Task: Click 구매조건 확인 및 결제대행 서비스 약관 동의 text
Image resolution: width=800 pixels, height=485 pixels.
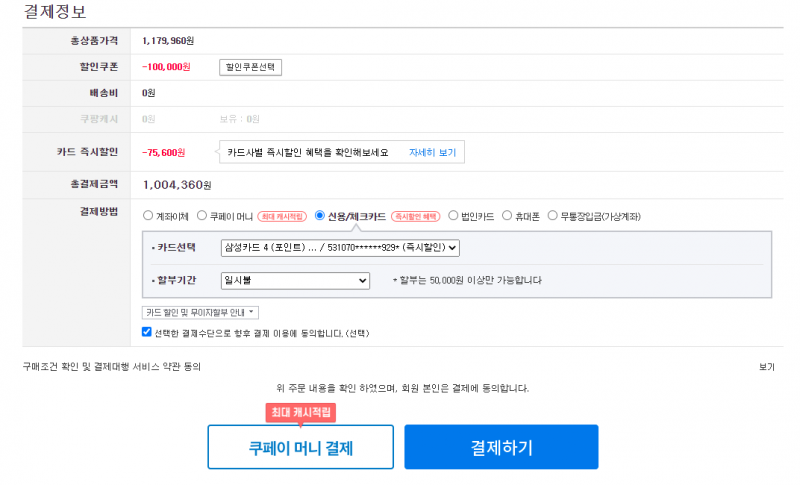Action: coord(112,367)
